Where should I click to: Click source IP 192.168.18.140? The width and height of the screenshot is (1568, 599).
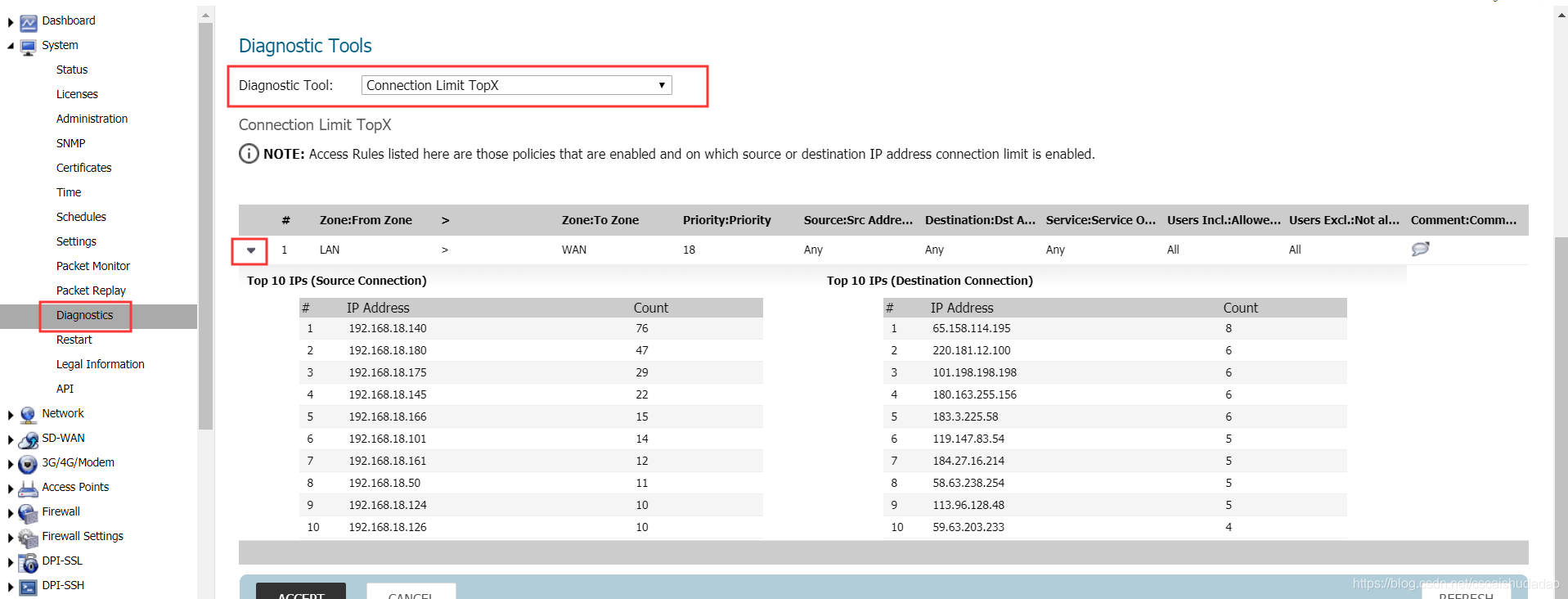(388, 328)
